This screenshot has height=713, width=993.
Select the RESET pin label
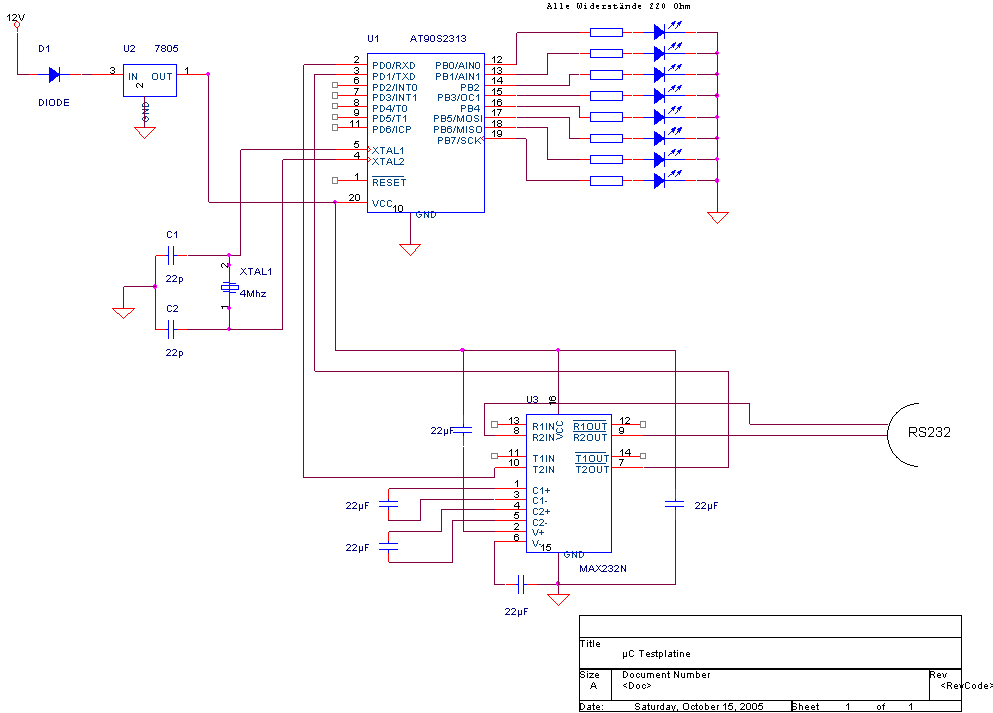tap(389, 182)
